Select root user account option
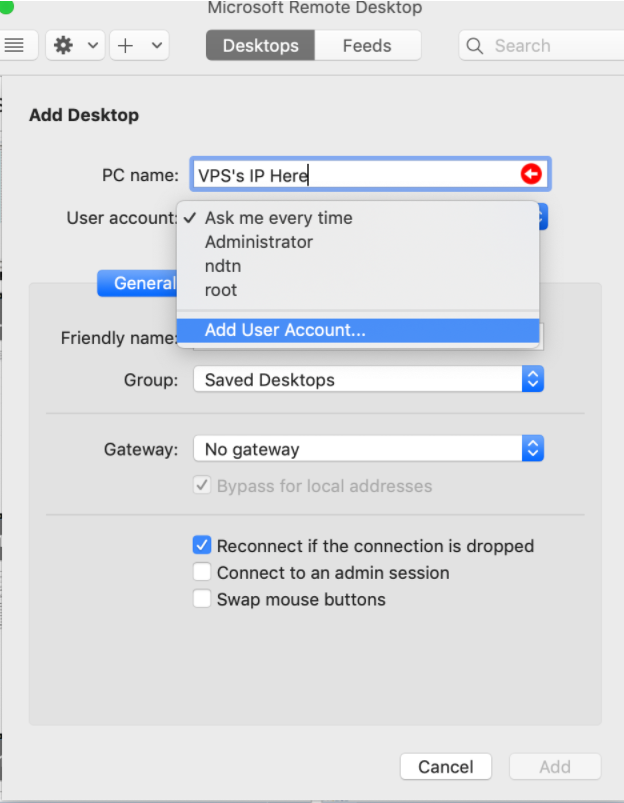This screenshot has width=624, height=803. (221, 290)
